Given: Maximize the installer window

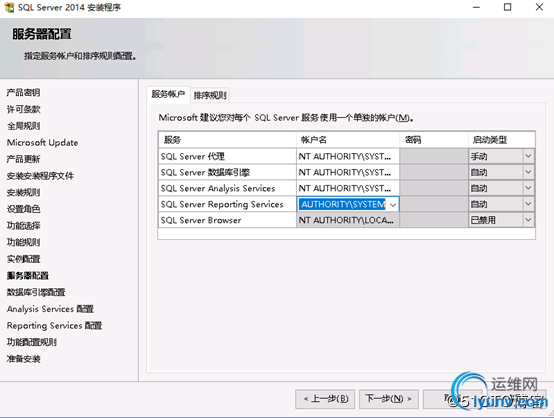Looking at the screenshot, I should point(507,7).
